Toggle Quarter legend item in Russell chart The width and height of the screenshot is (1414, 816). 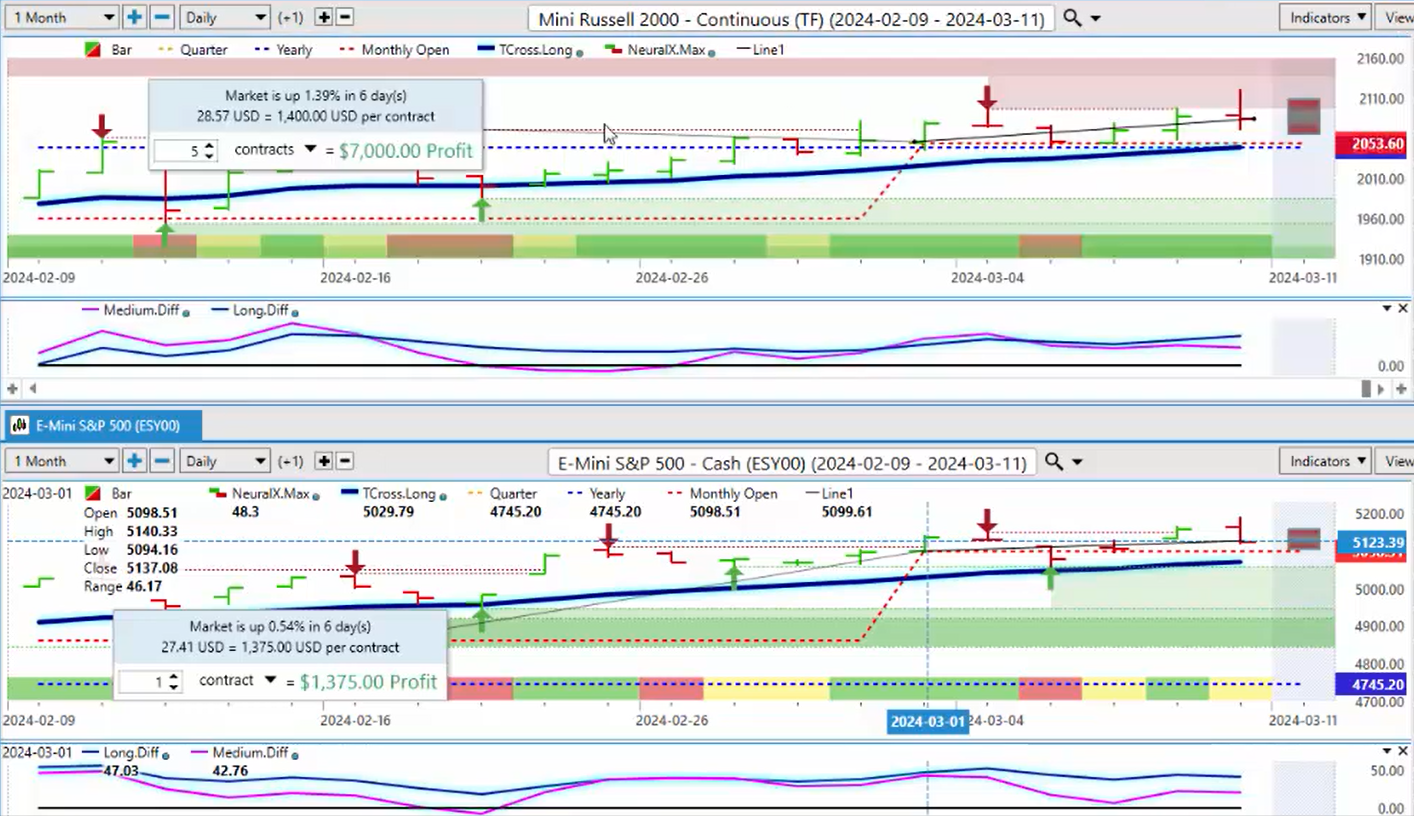point(193,50)
